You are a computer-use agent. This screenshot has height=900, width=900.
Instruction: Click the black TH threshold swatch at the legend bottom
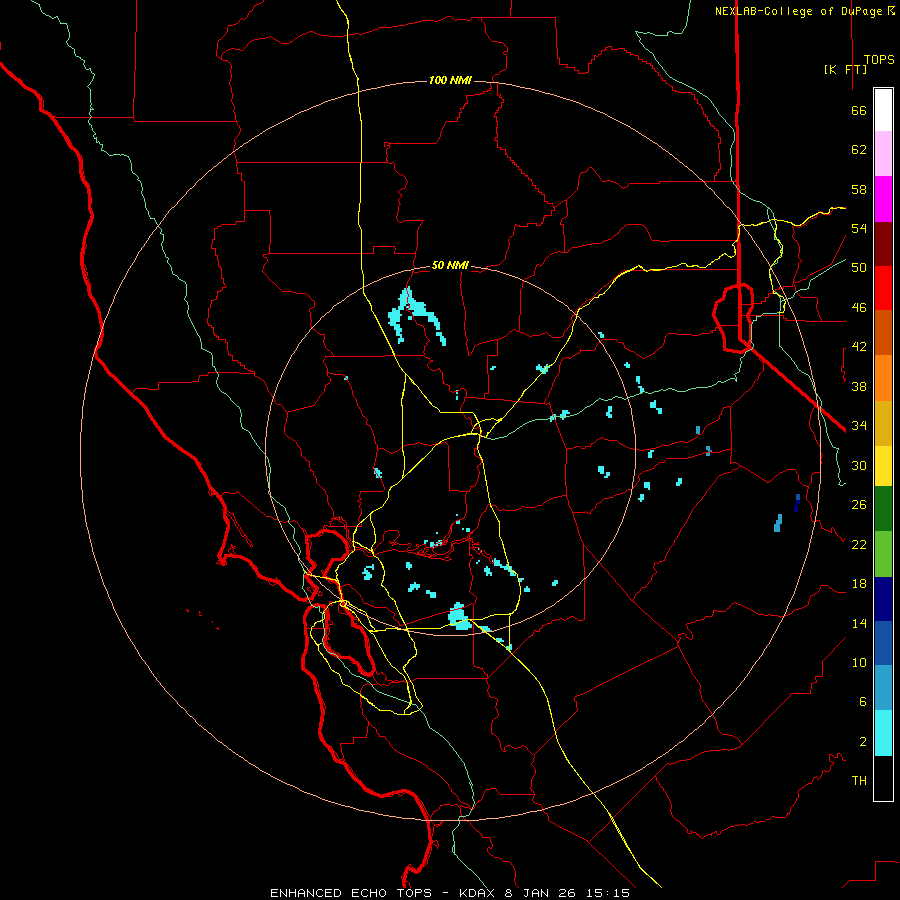click(x=883, y=778)
